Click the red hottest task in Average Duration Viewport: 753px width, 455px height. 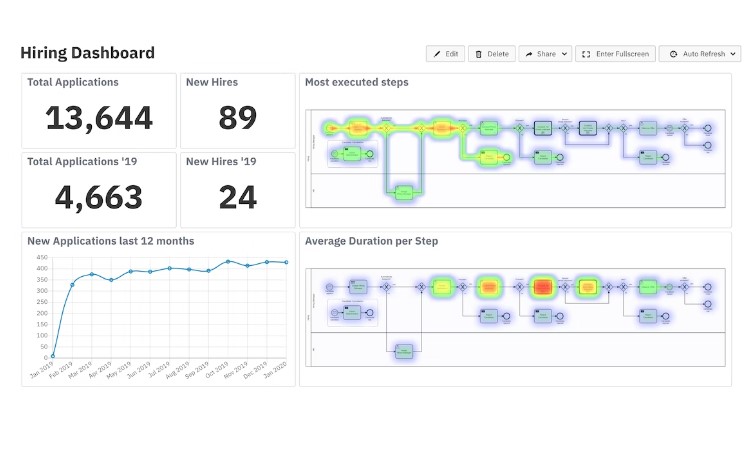[x=543, y=287]
